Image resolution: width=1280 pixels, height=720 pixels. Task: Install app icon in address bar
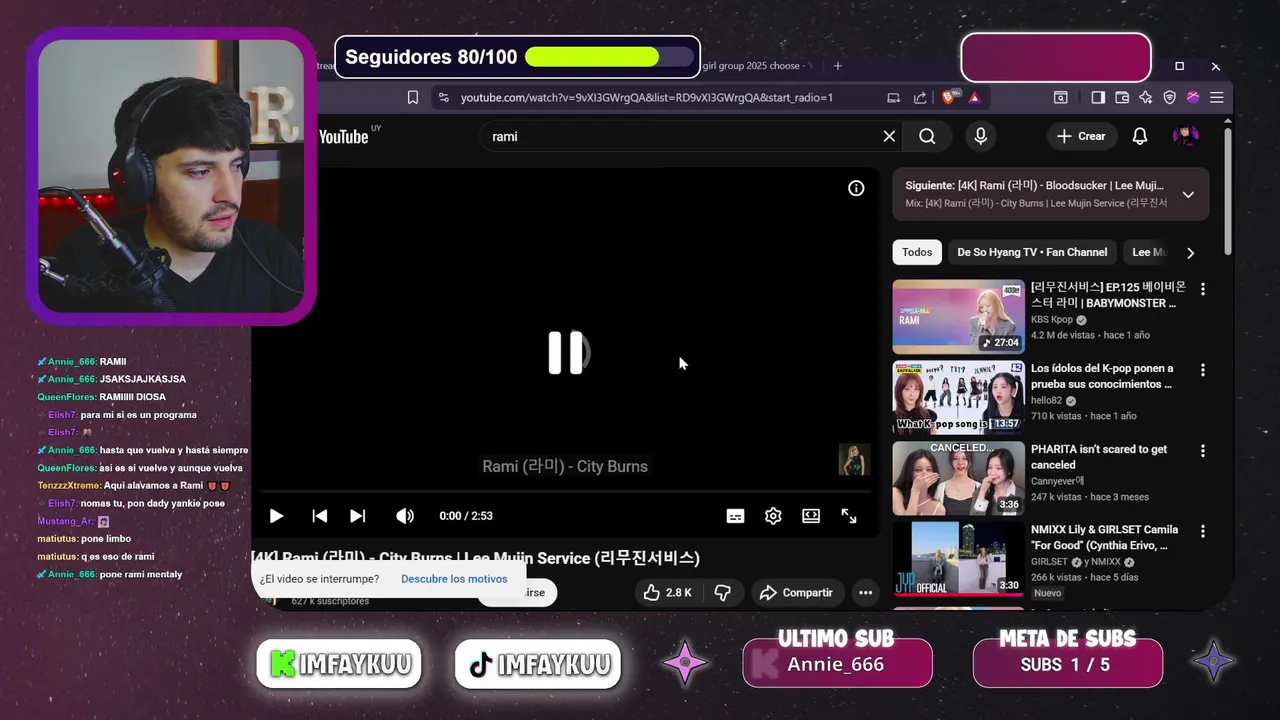pyautogui.click(x=893, y=97)
